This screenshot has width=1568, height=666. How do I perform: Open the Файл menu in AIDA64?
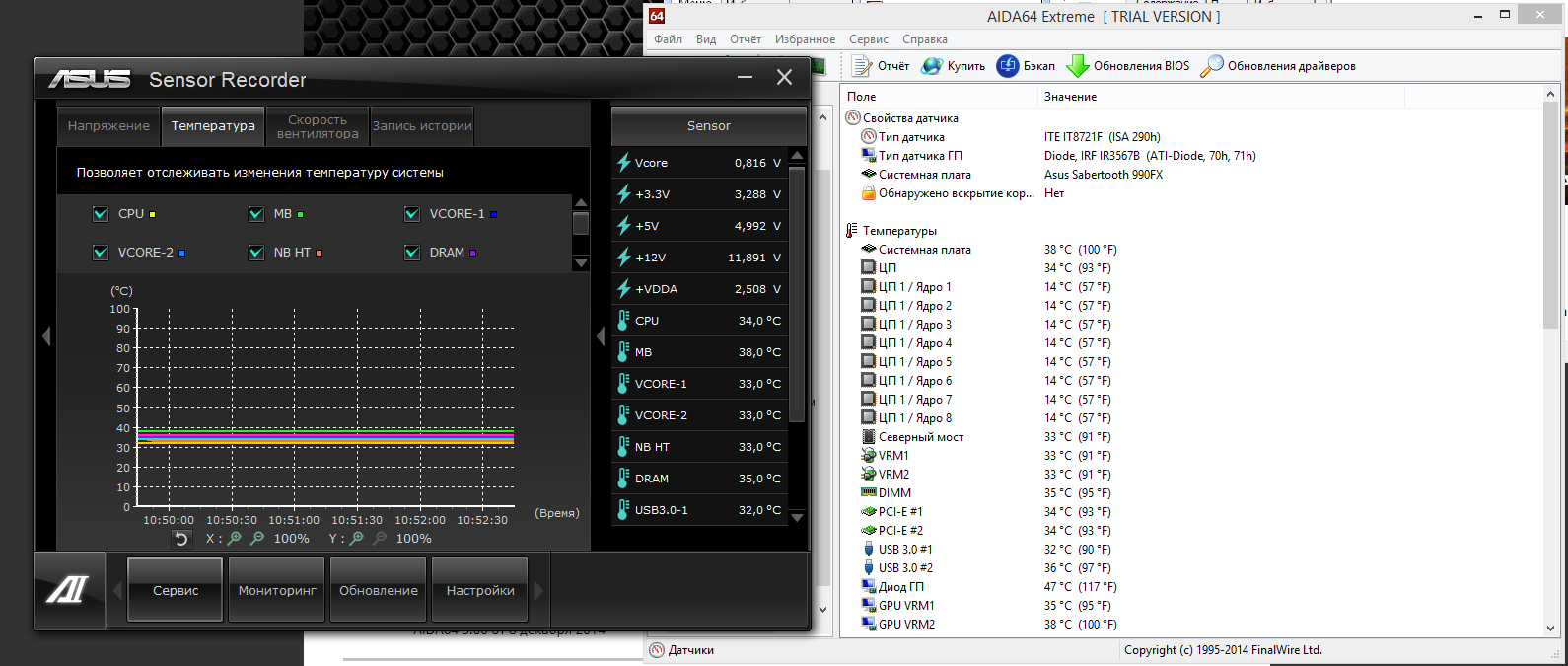(x=668, y=39)
